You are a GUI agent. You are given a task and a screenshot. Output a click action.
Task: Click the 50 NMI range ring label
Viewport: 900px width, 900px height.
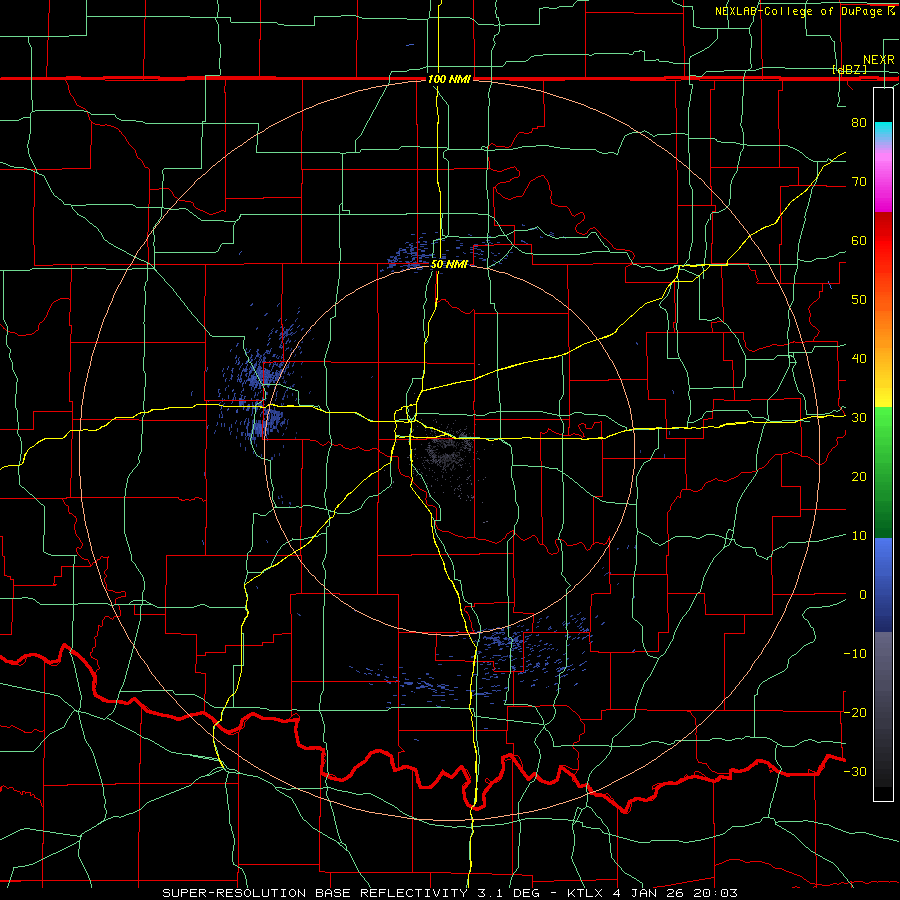pyautogui.click(x=449, y=265)
